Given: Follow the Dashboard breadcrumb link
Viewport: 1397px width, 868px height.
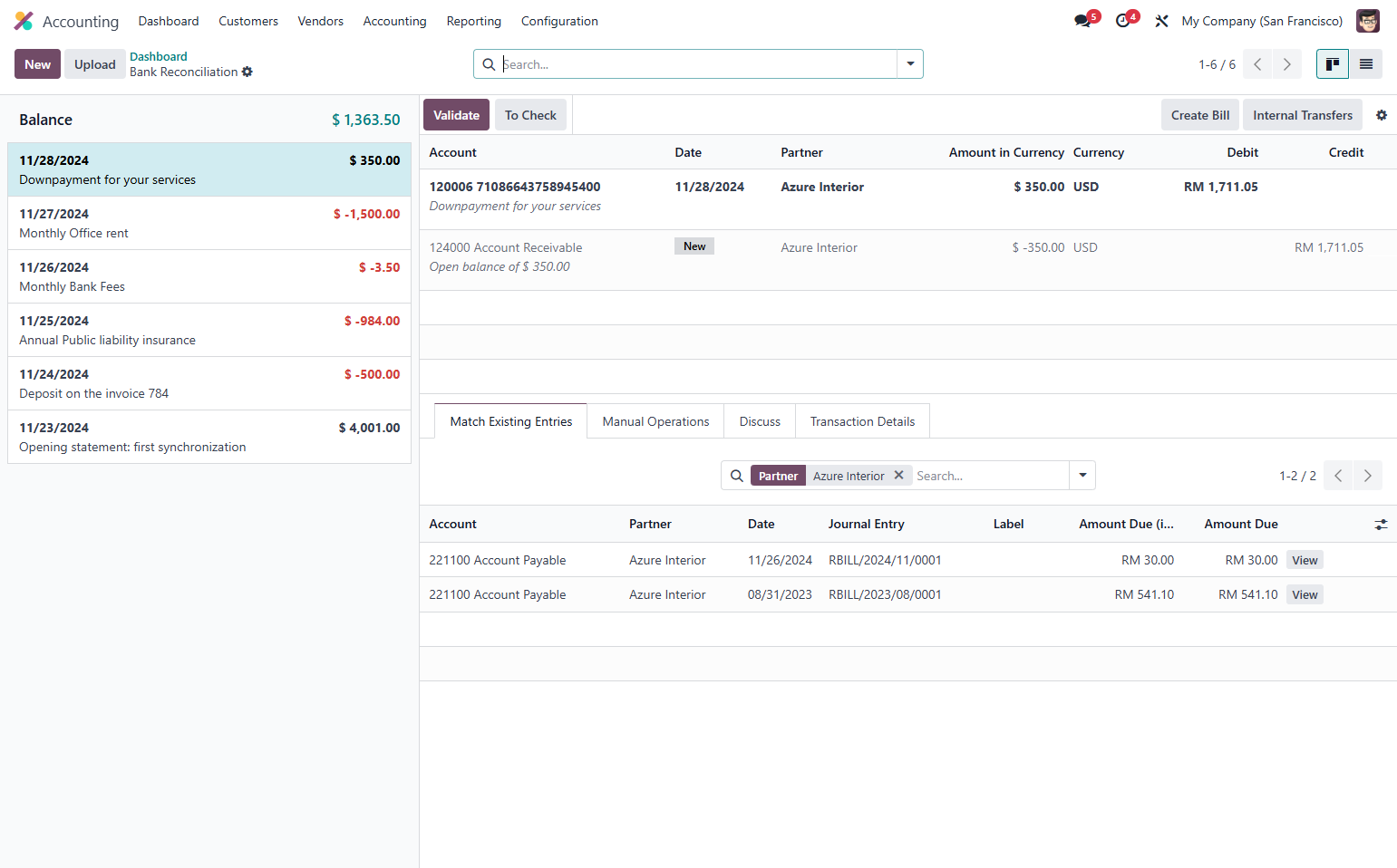Looking at the screenshot, I should 159,56.
